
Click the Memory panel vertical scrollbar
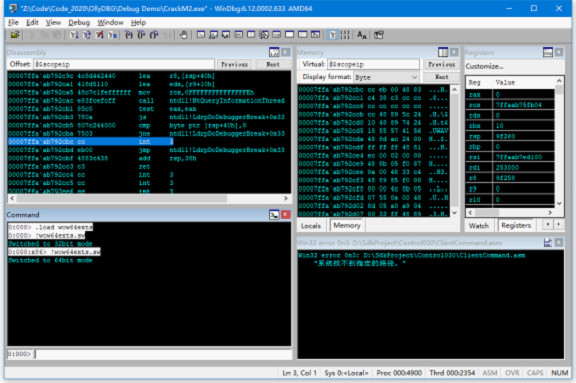point(454,151)
